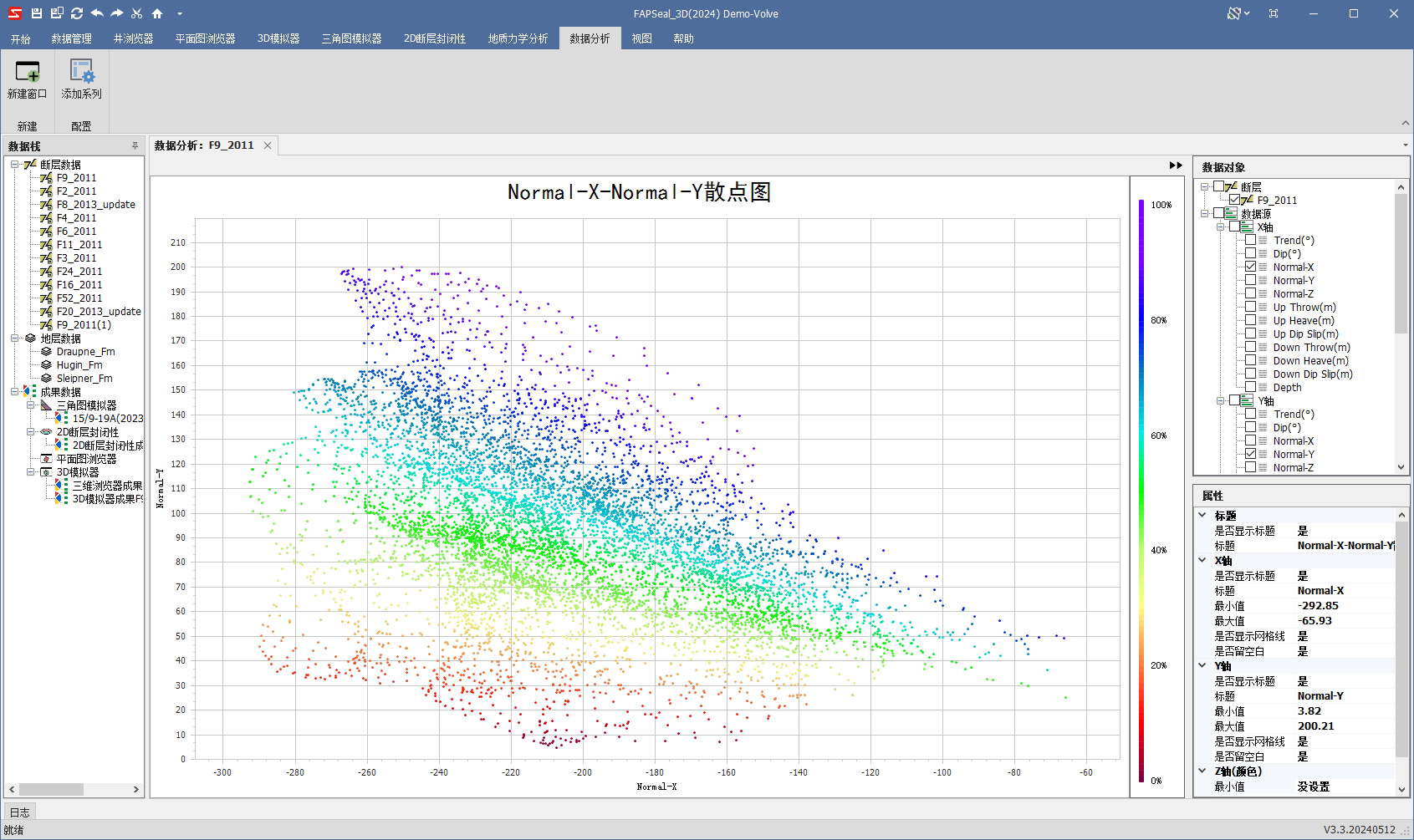Open the 日志 log tab at bottom
The image size is (1414, 840).
pyautogui.click(x=20, y=812)
